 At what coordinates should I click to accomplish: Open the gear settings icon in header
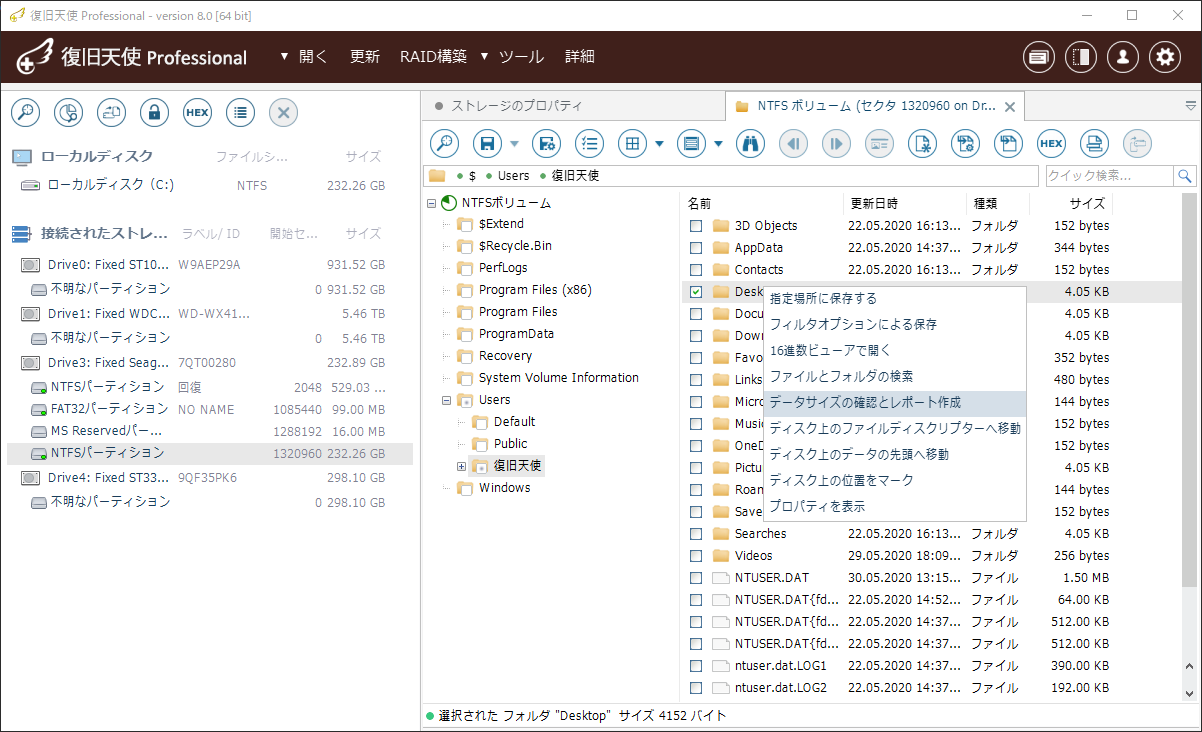[1165, 57]
